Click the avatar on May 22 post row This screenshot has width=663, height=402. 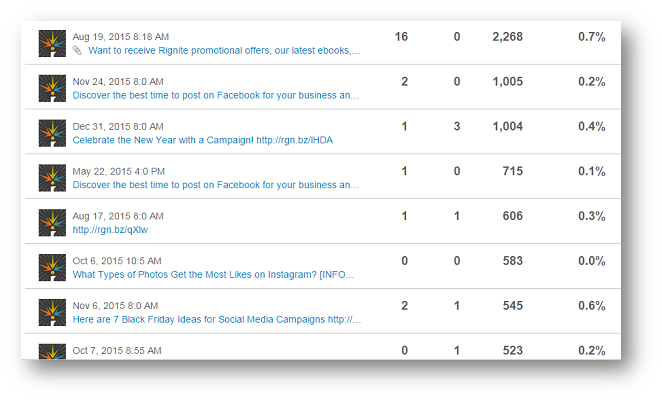pyautogui.click(x=52, y=178)
